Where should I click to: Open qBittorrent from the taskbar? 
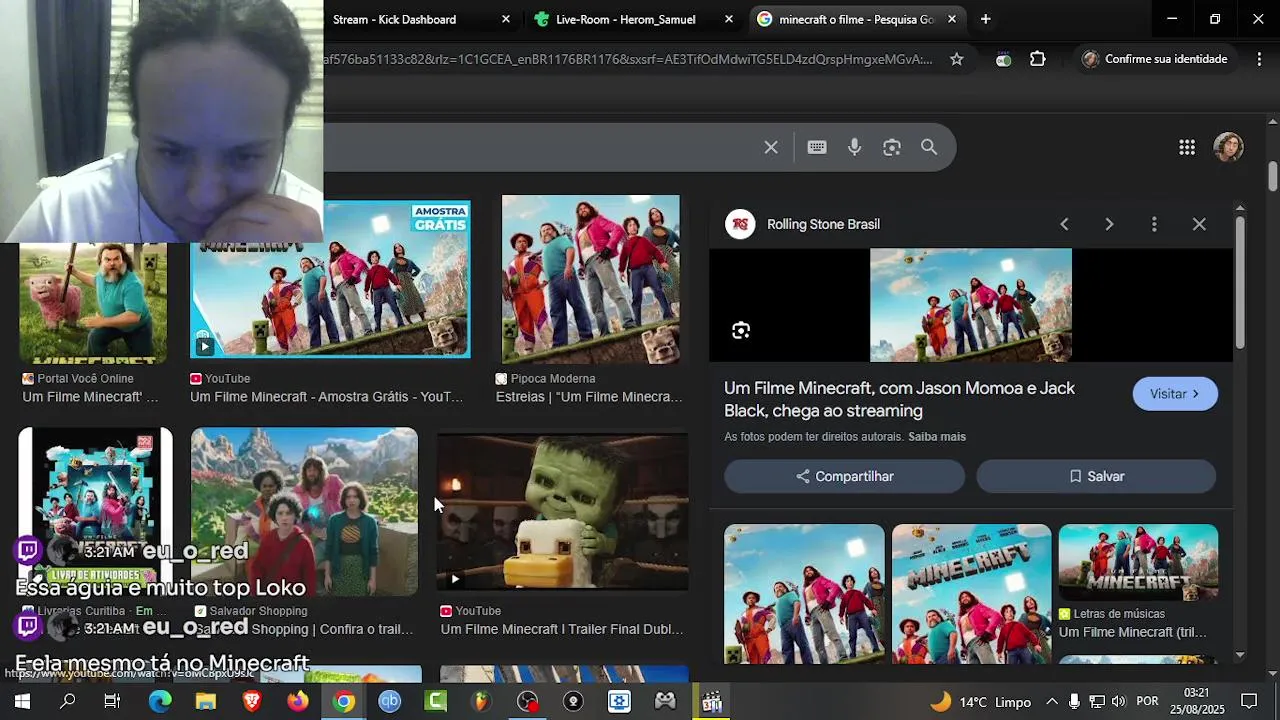pyautogui.click(x=390, y=702)
